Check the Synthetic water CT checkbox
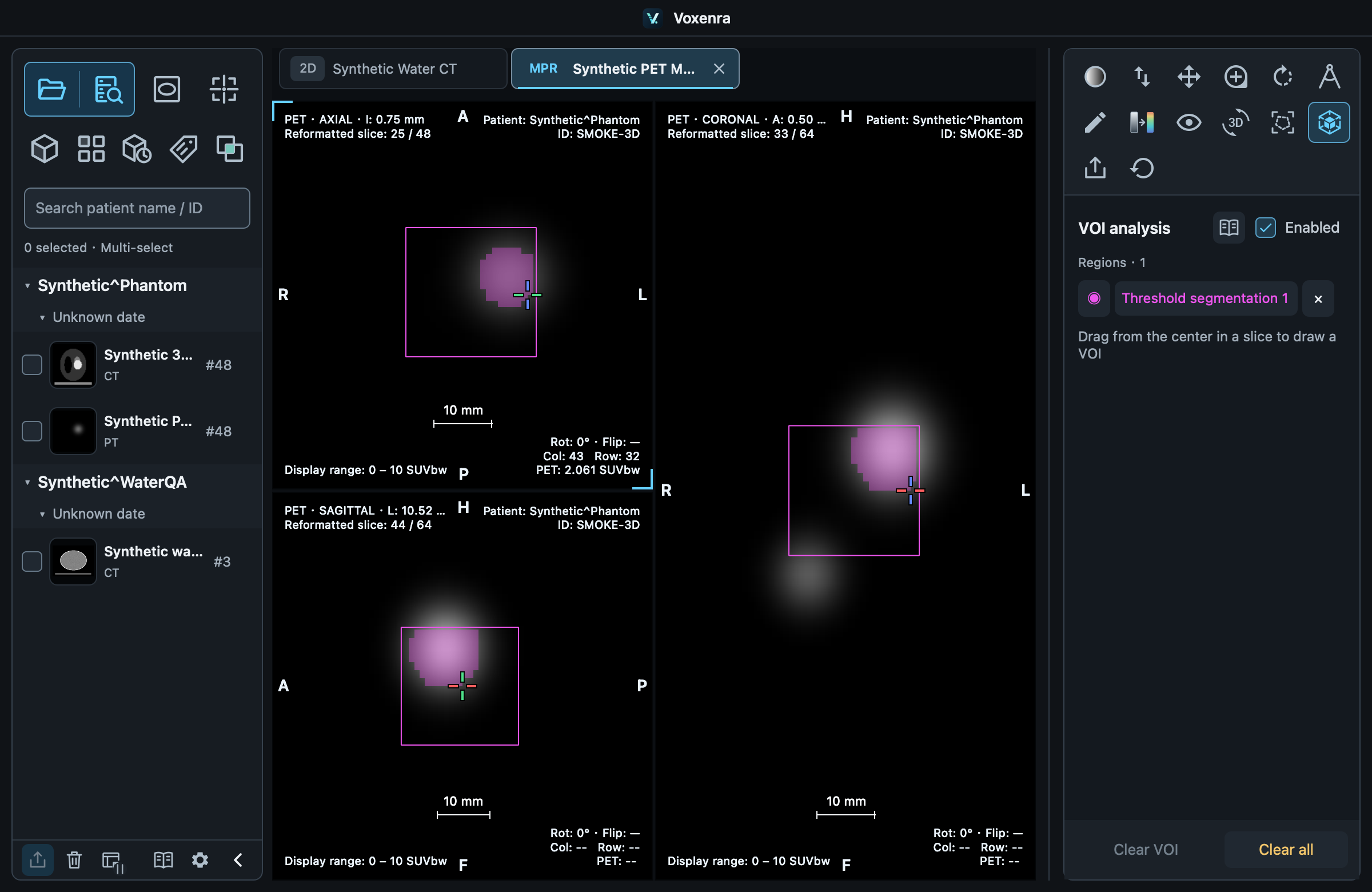Image resolution: width=1372 pixels, height=892 pixels. [32, 561]
